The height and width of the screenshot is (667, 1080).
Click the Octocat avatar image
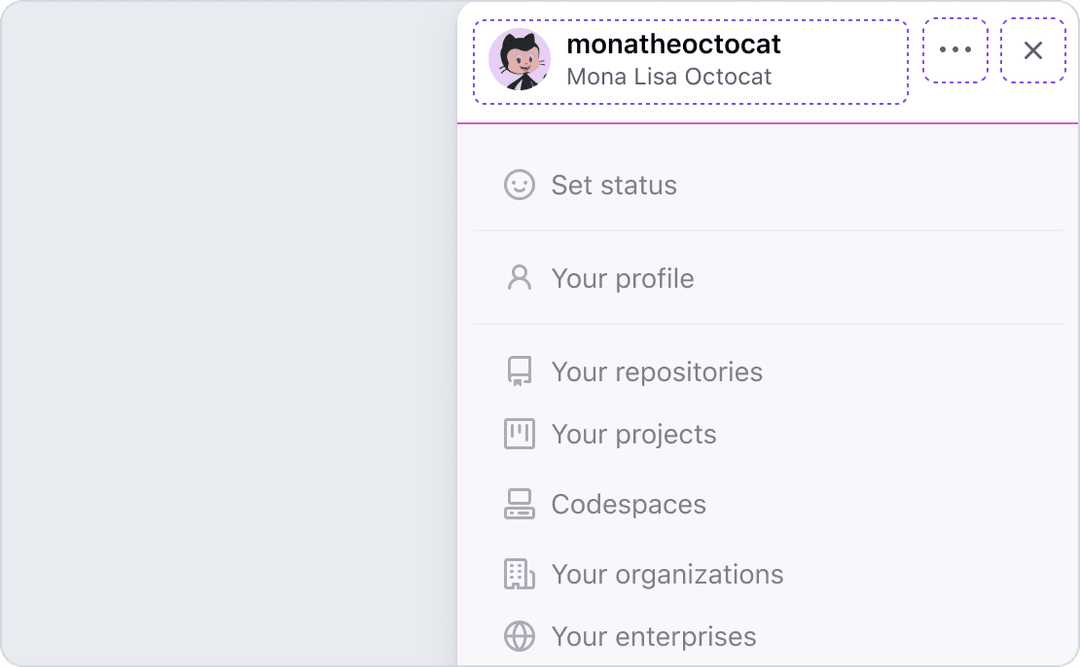(x=519, y=60)
